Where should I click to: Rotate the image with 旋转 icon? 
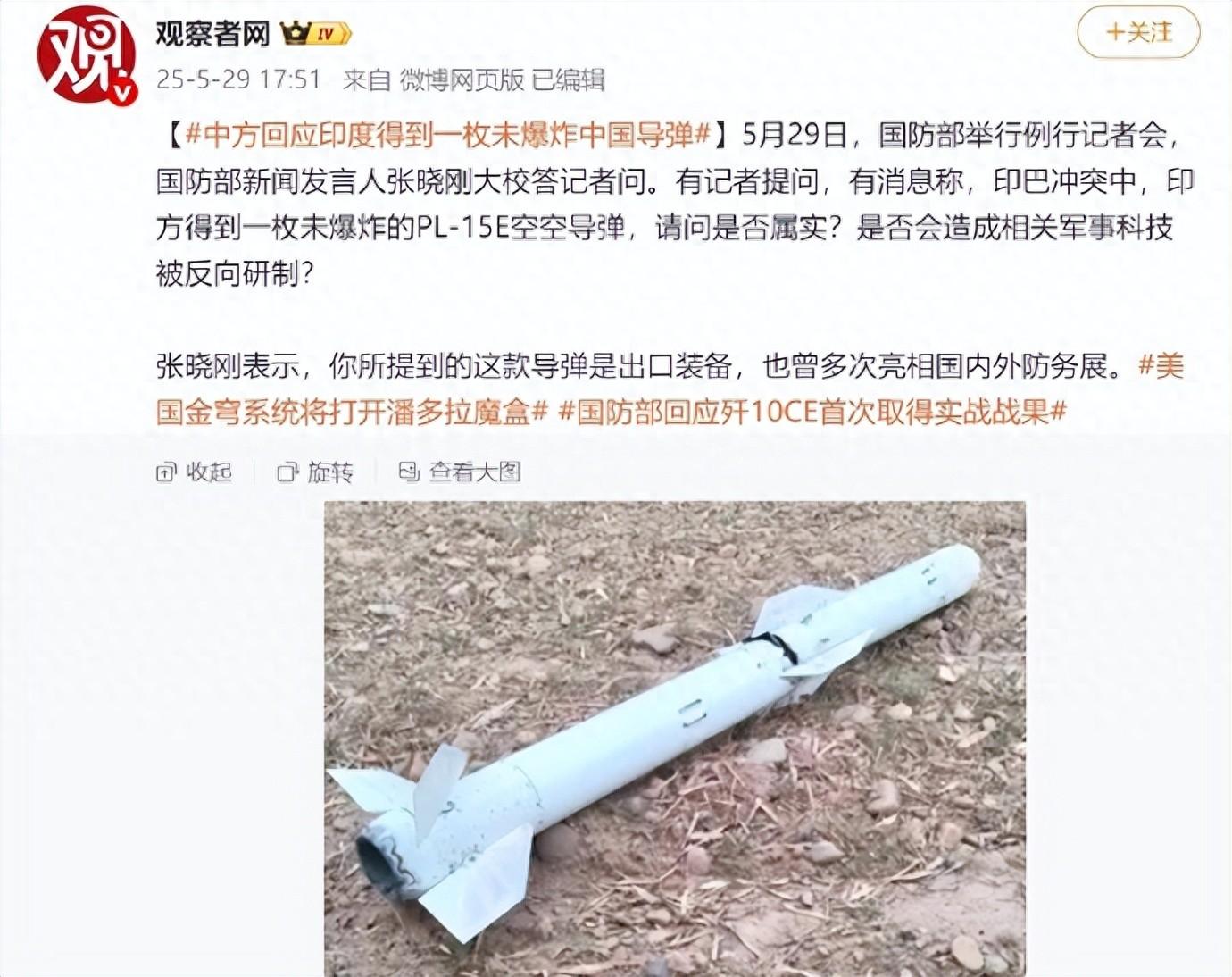287,472
